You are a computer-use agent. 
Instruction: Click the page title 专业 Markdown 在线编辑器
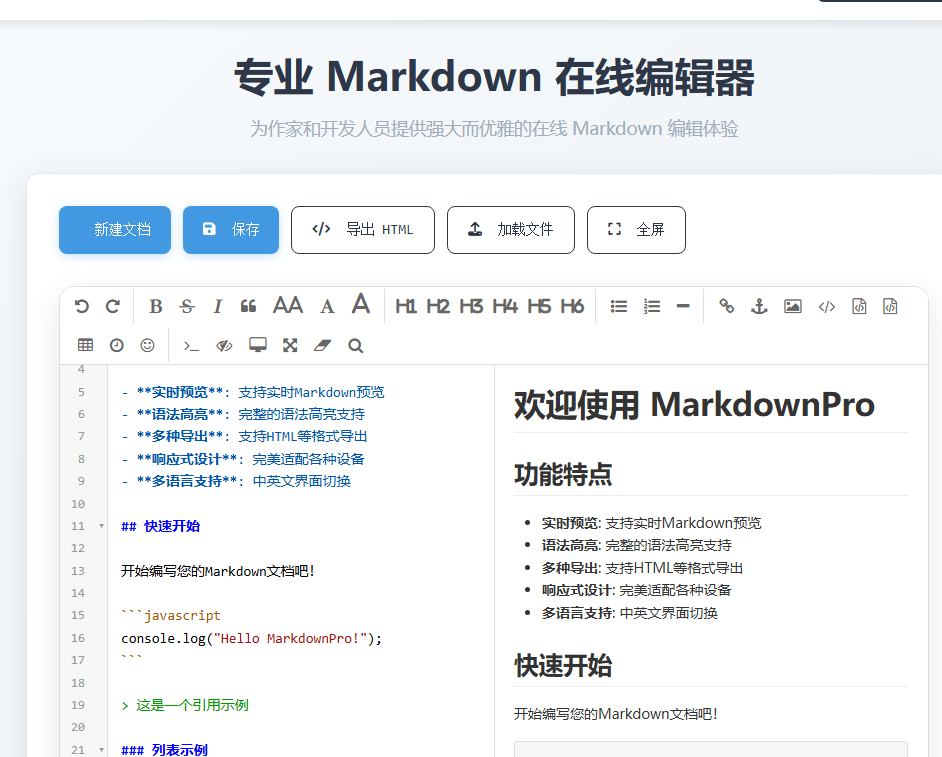click(x=494, y=77)
